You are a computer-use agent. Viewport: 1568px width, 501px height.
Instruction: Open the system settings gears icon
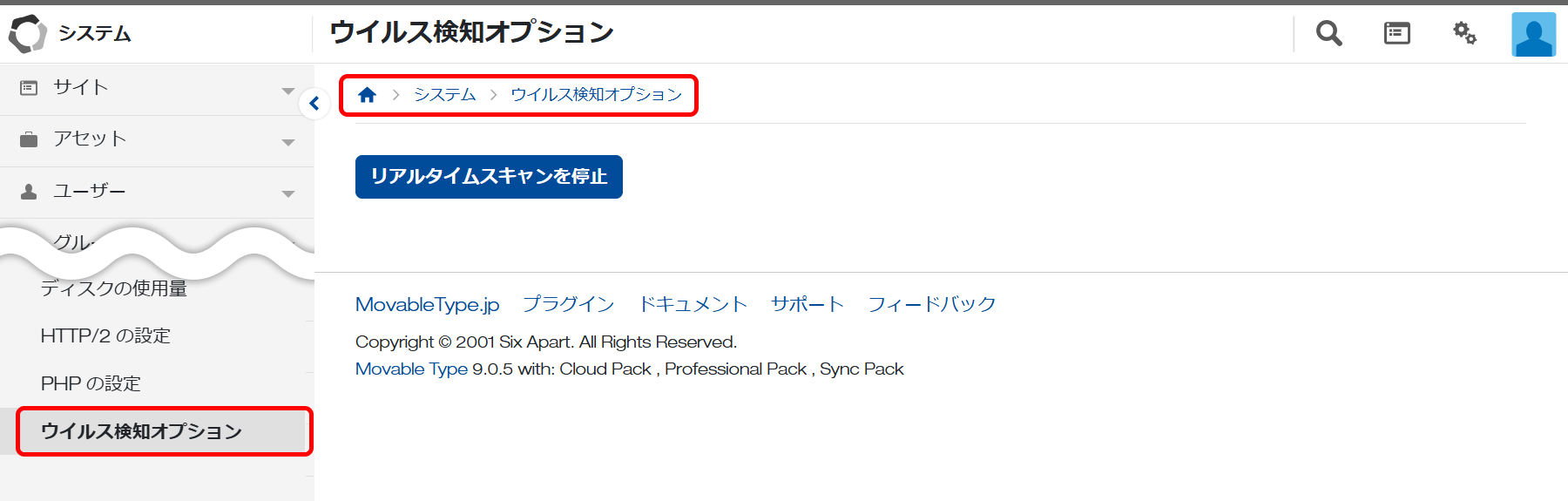tap(1464, 34)
